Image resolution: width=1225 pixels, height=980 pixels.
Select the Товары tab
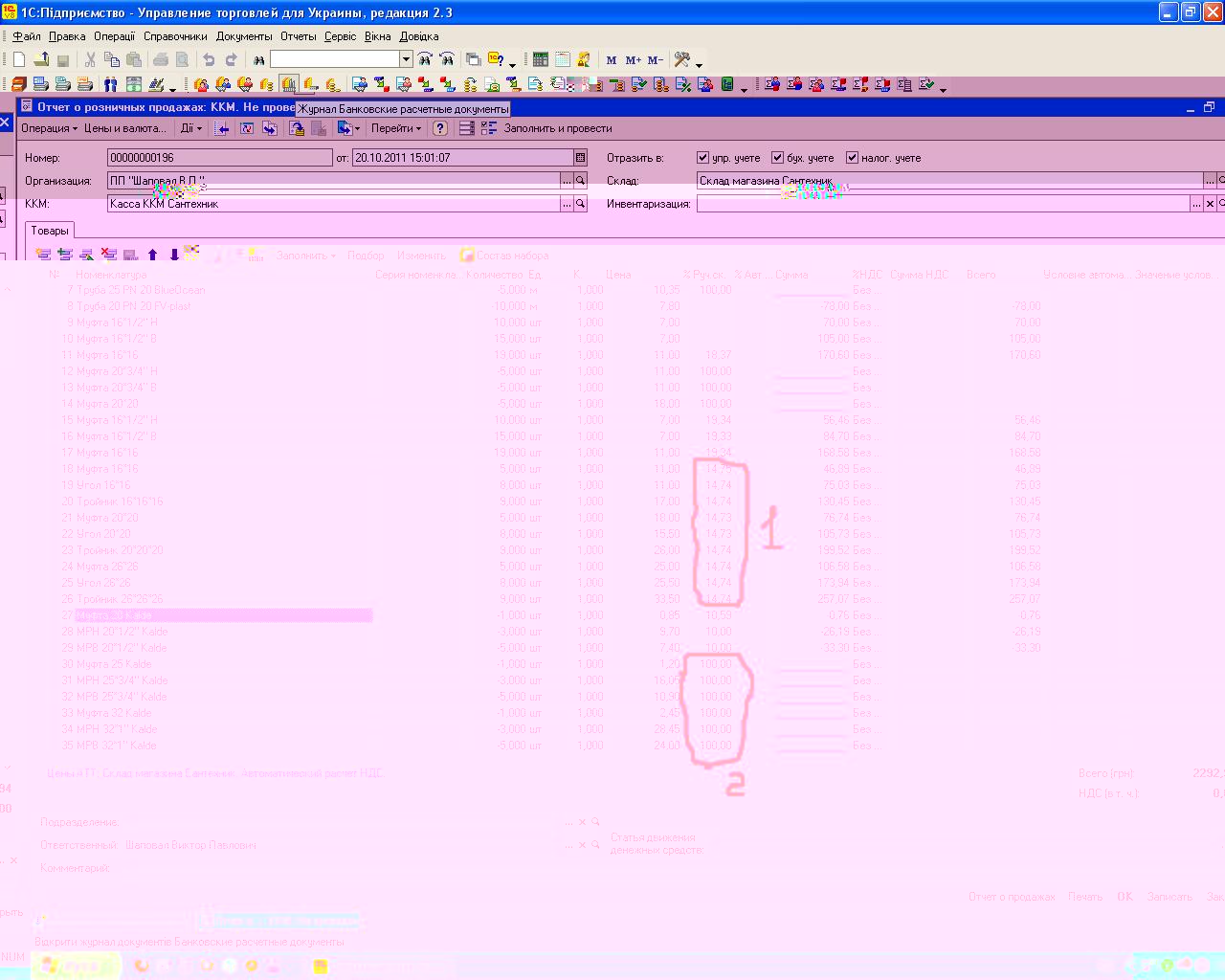coord(50,231)
